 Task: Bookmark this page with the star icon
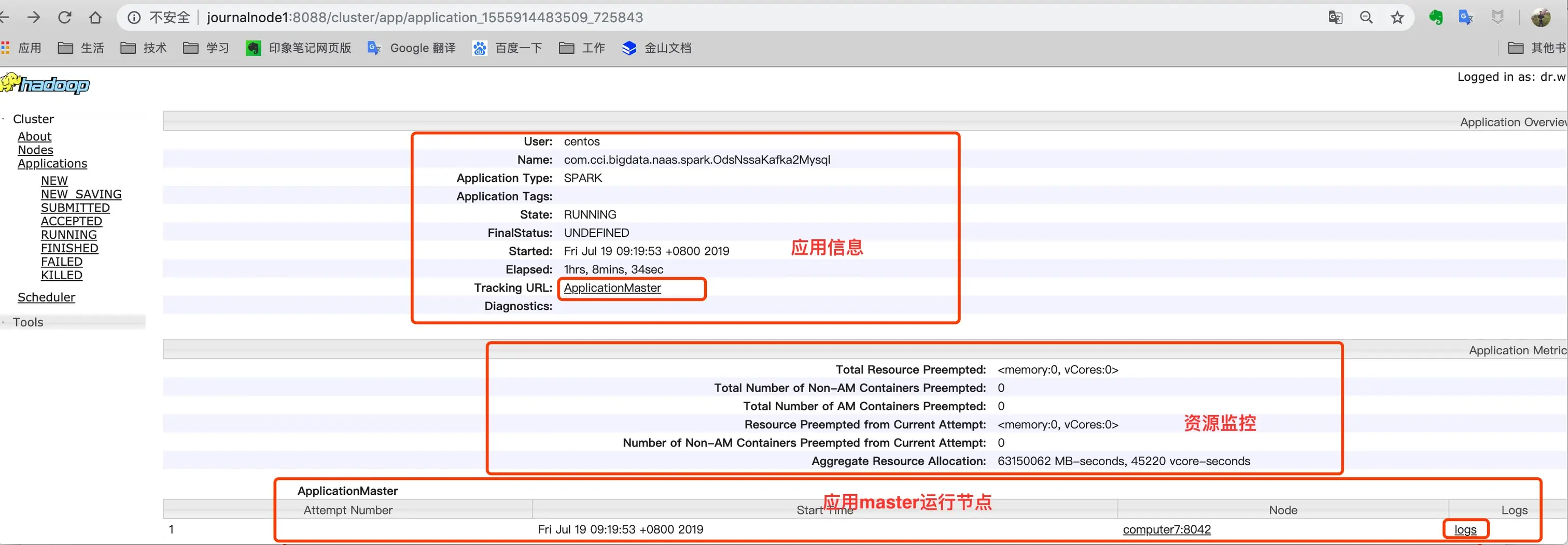(x=1397, y=18)
